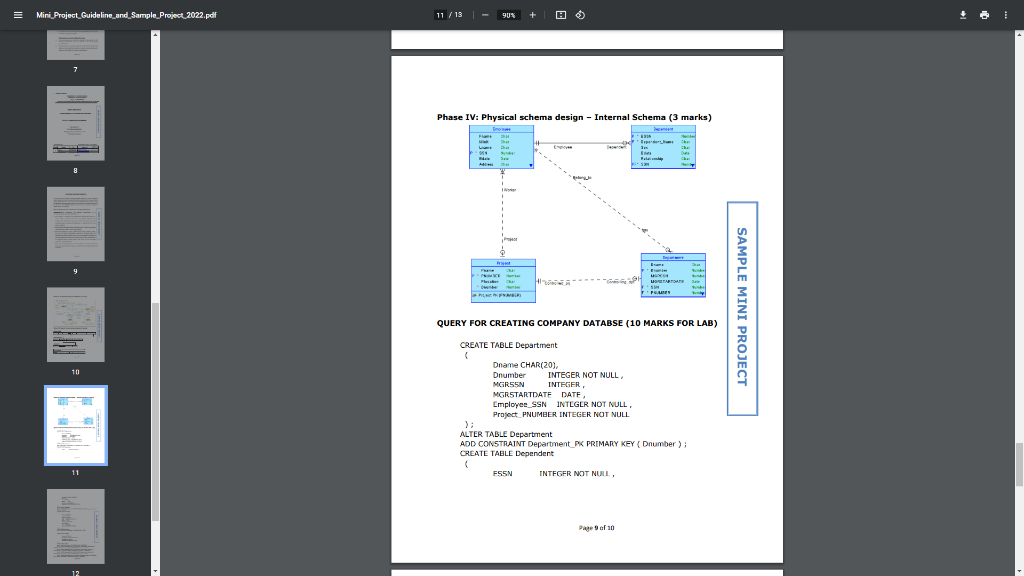Click the Employee_SSN INTEGER NOT NULL line
This screenshot has height=576, width=1024.
[562, 404]
